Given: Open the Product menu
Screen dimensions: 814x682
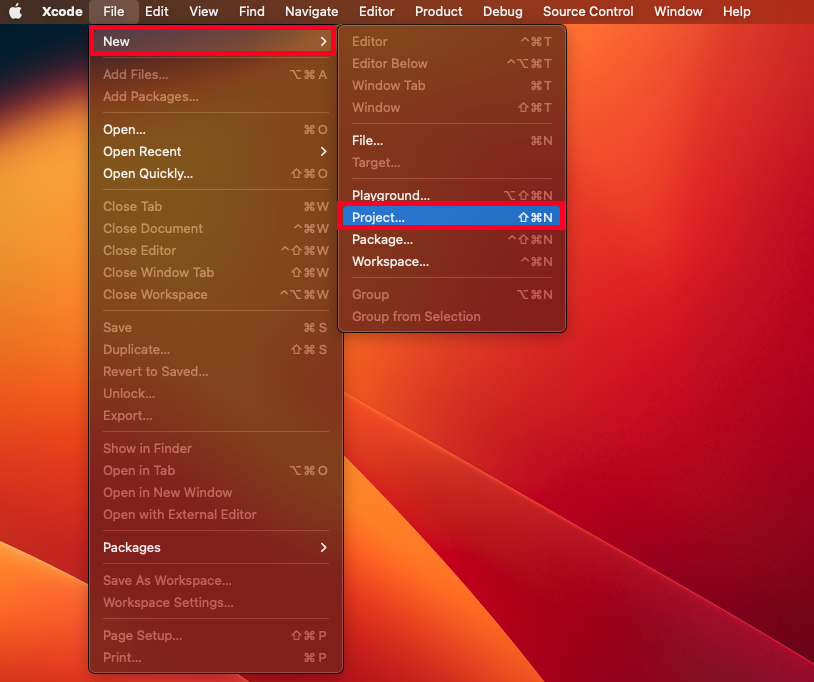Looking at the screenshot, I should [438, 11].
